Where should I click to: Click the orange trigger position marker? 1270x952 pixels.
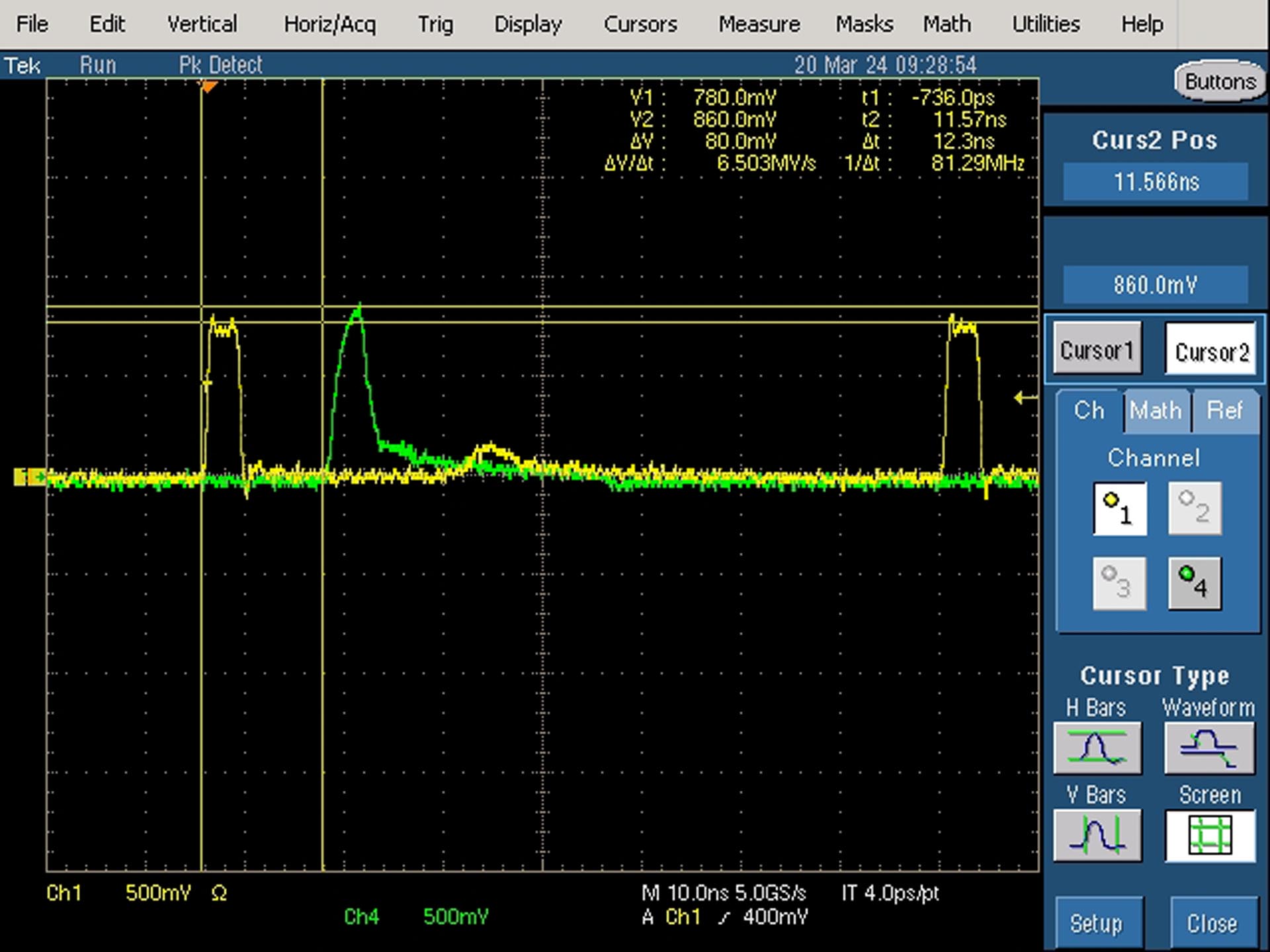pos(208,87)
